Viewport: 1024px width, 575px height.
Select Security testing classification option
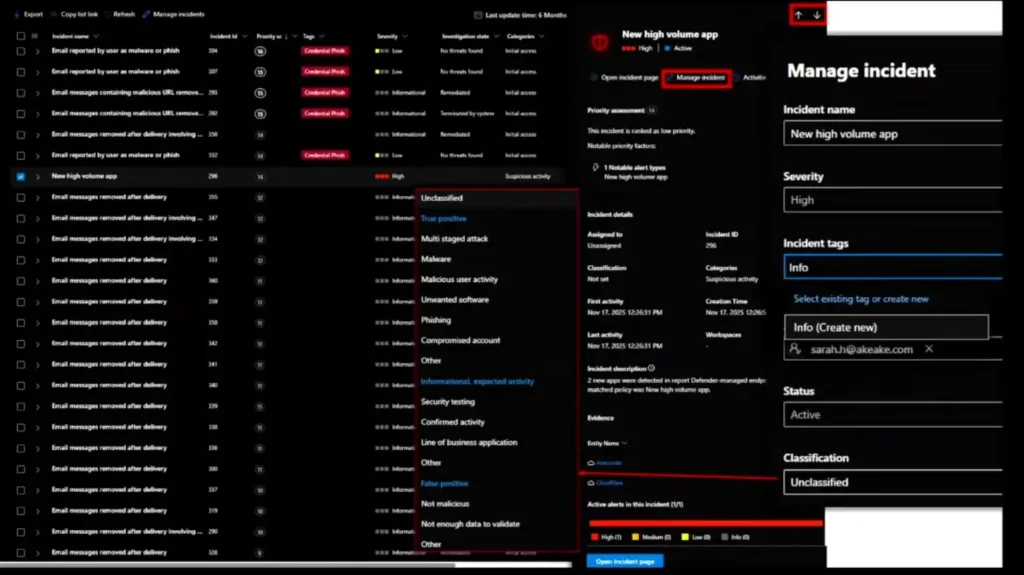click(448, 402)
